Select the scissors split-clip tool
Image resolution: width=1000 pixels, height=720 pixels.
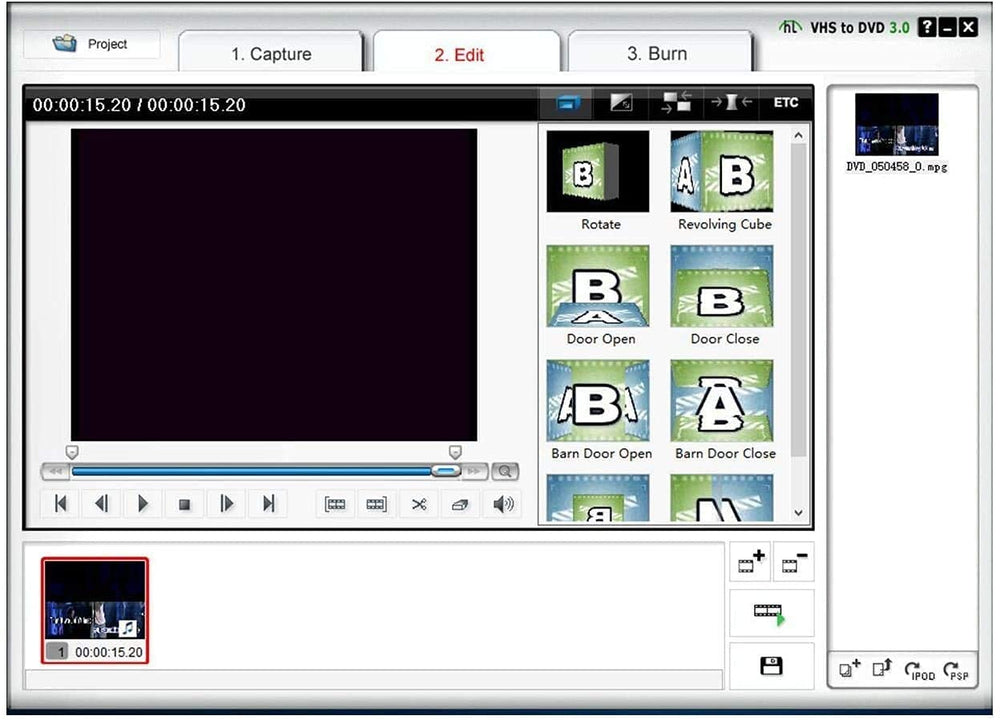pyautogui.click(x=419, y=504)
